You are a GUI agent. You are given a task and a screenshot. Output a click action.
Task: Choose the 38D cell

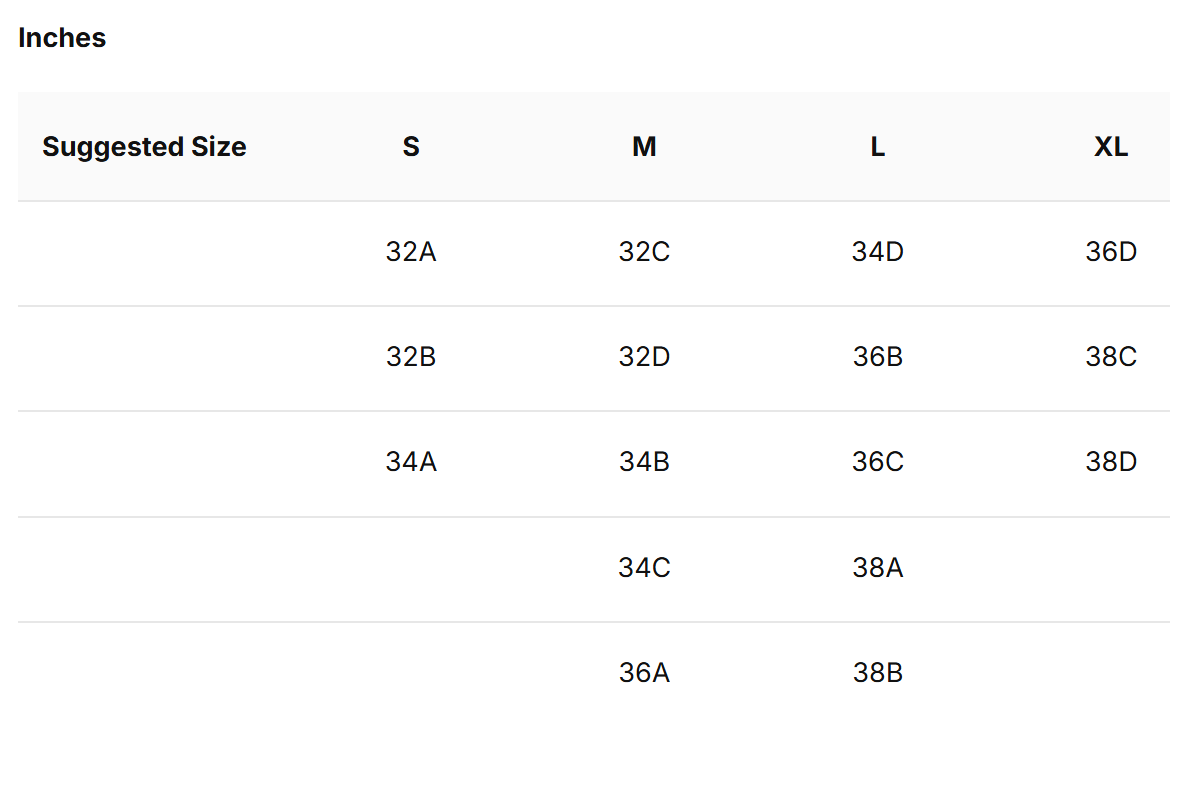tap(1111, 461)
